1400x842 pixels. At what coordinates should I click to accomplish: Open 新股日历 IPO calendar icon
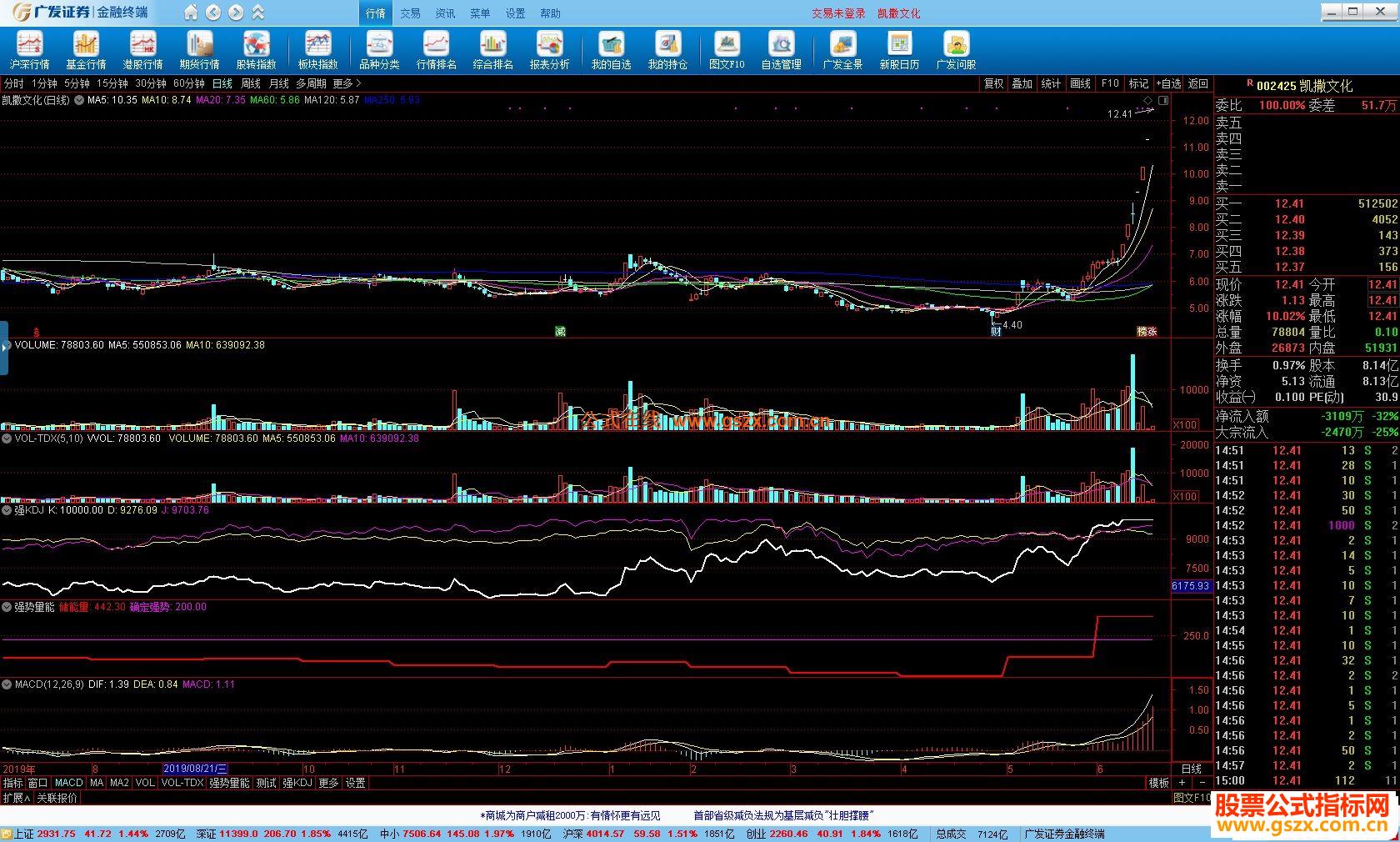pos(899,50)
